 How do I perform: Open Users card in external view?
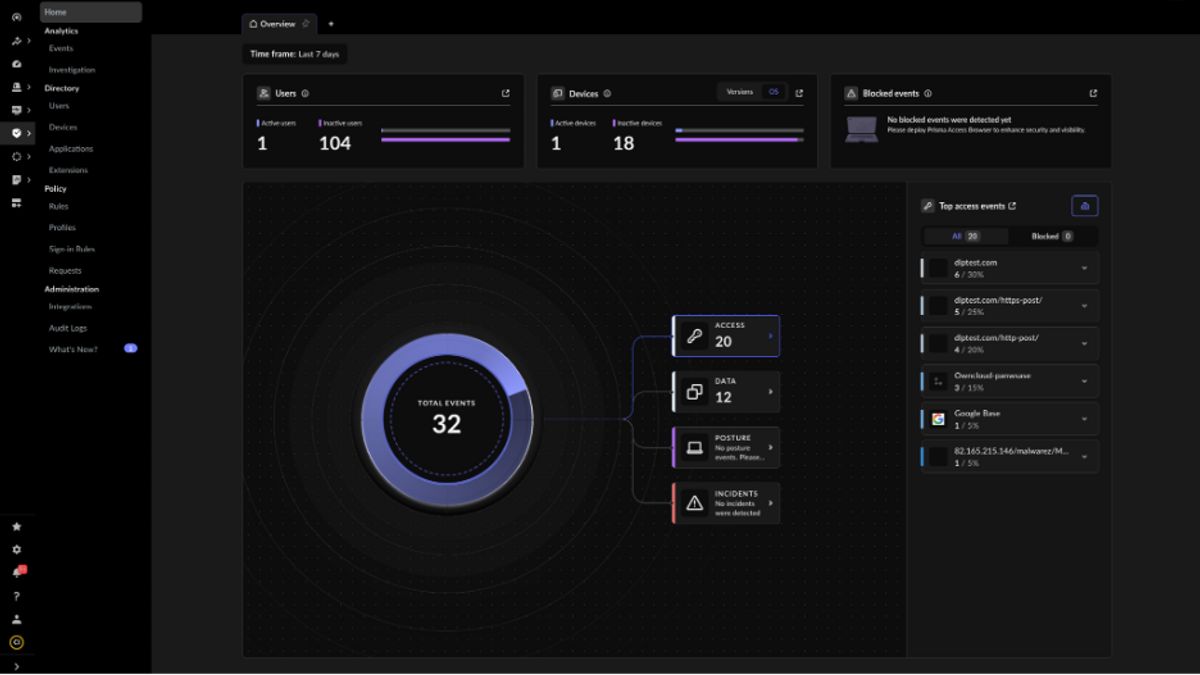tap(505, 93)
